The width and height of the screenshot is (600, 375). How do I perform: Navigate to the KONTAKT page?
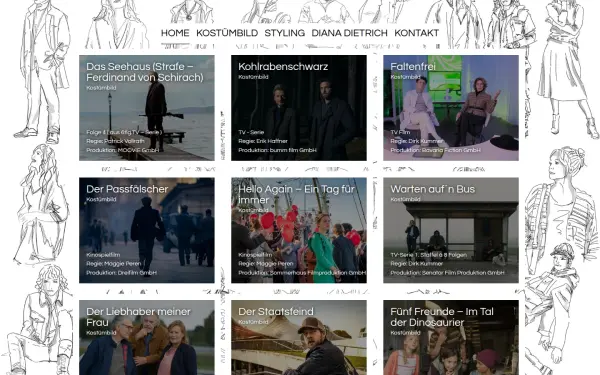416,33
